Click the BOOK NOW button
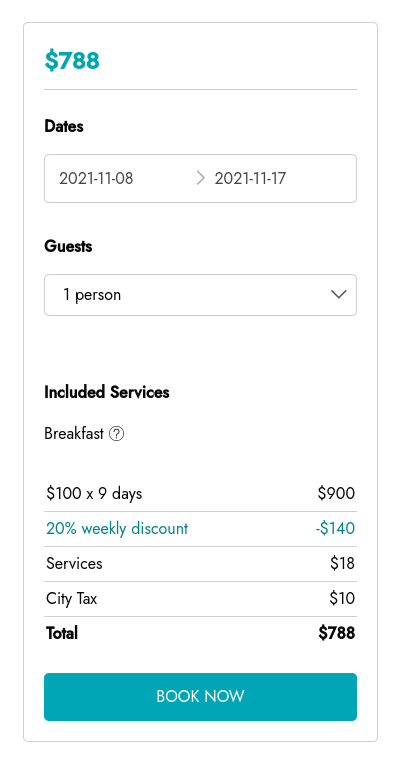 tap(200, 696)
